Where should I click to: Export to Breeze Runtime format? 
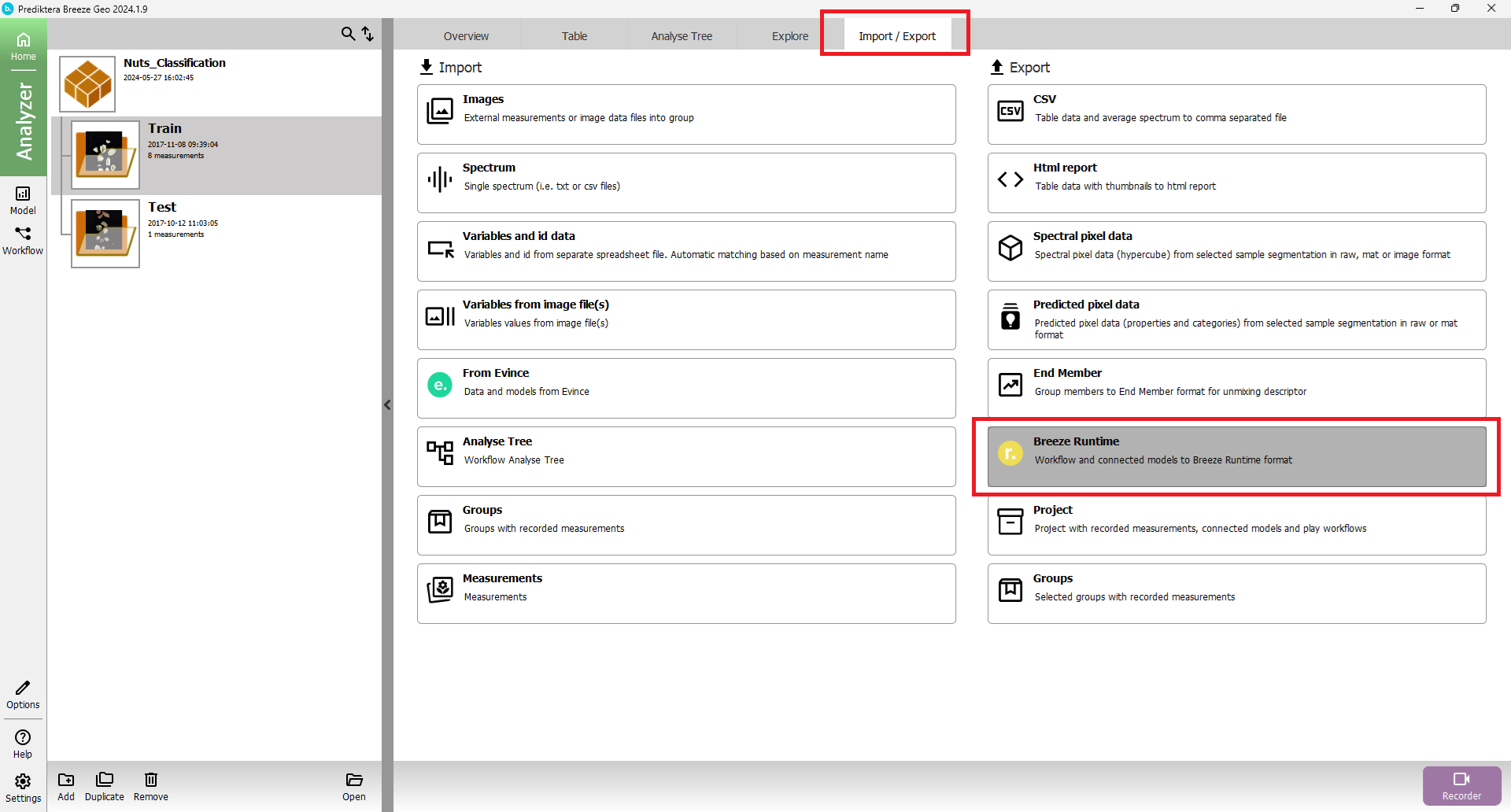click(x=1236, y=457)
